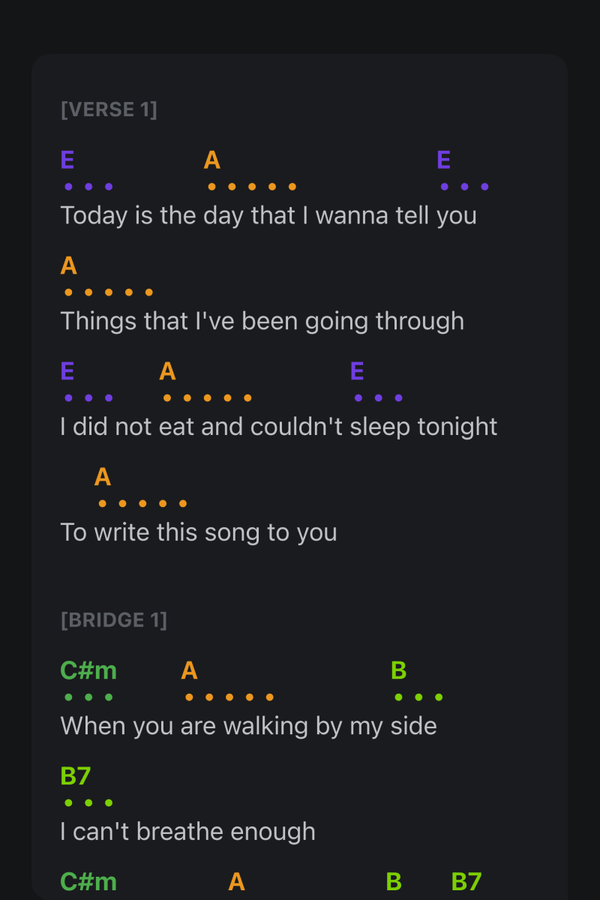Tap the E chord above "Today"
600x900 pixels.
pyautogui.click(x=67, y=160)
